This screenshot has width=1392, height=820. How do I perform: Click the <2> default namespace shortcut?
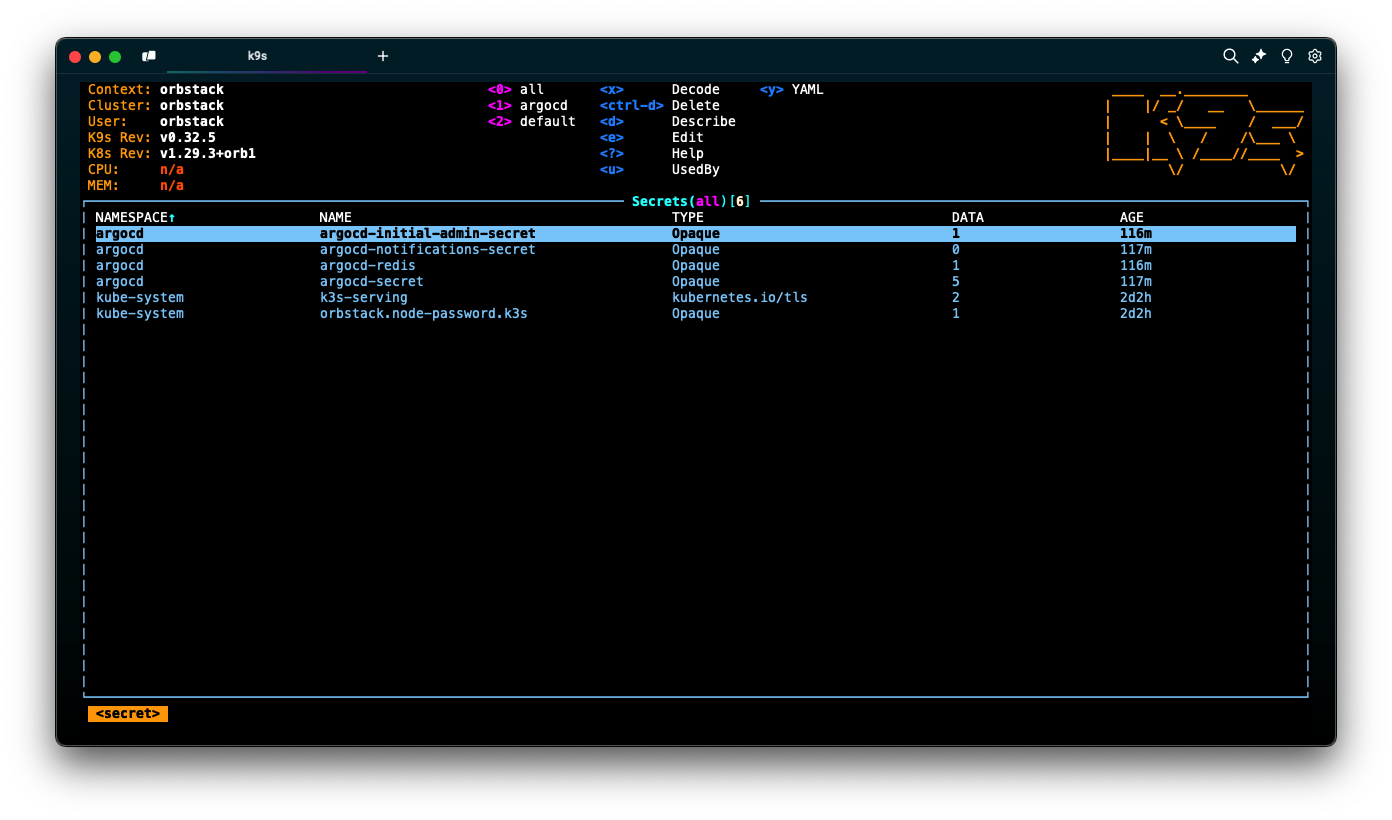(x=532, y=121)
